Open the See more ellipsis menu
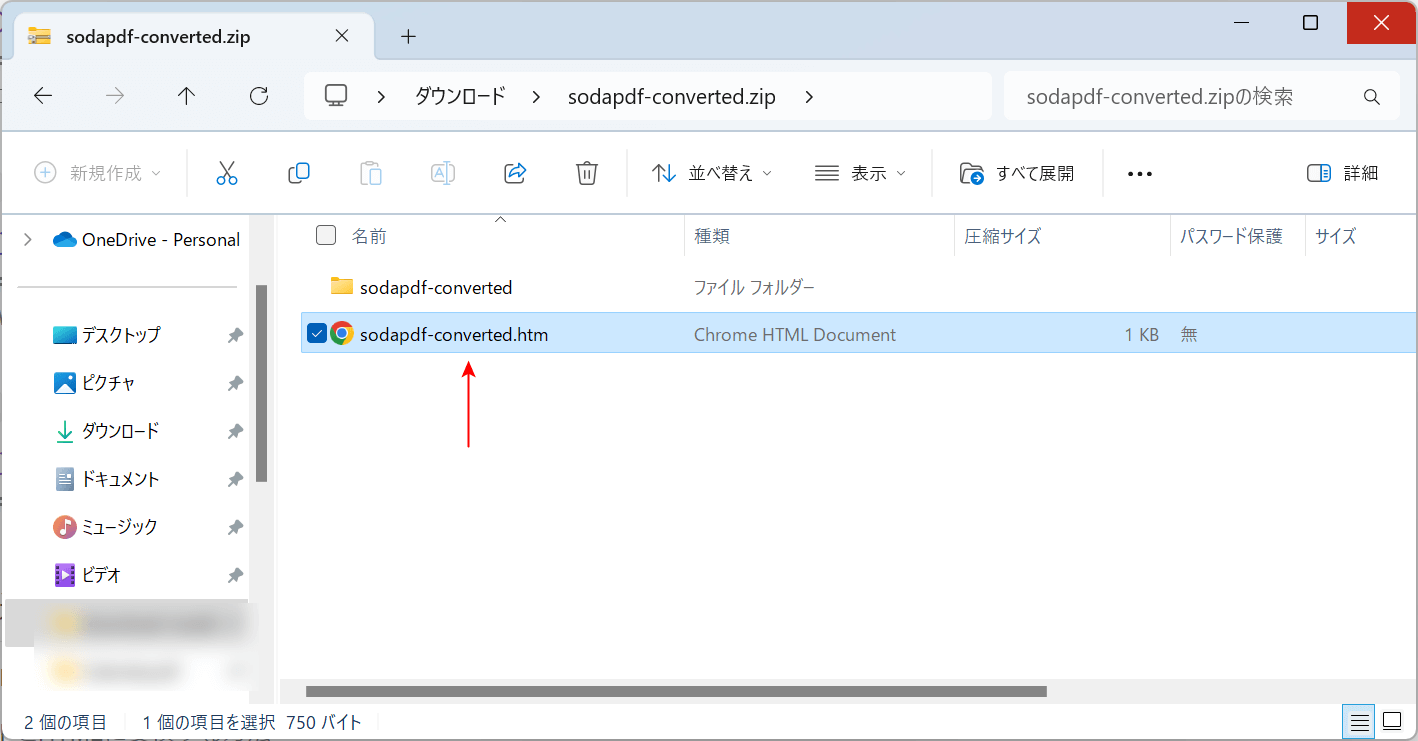This screenshot has width=1418, height=741. click(1140, 173)
